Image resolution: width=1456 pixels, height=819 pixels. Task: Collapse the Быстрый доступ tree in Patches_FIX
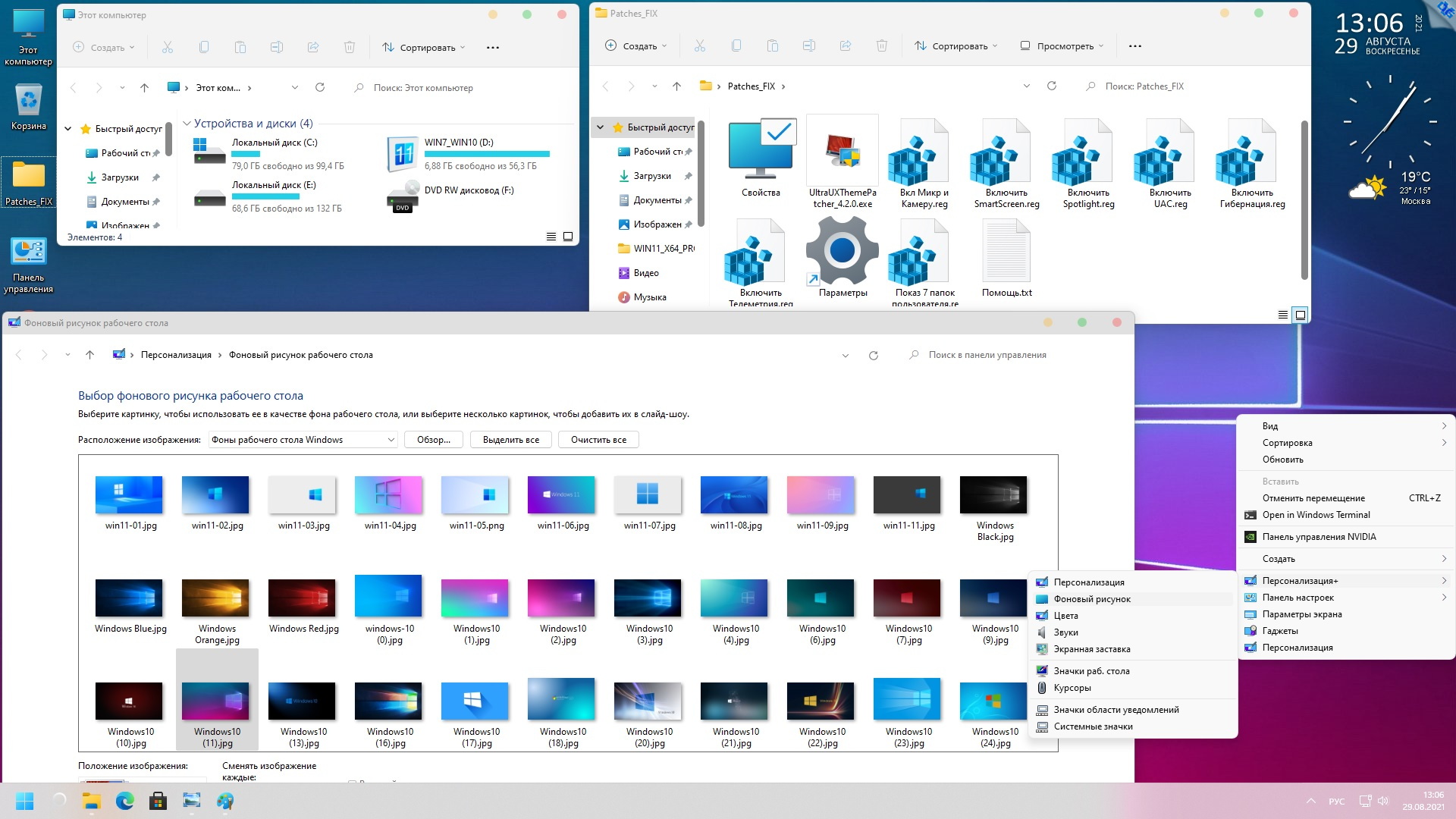pos(600,127)
